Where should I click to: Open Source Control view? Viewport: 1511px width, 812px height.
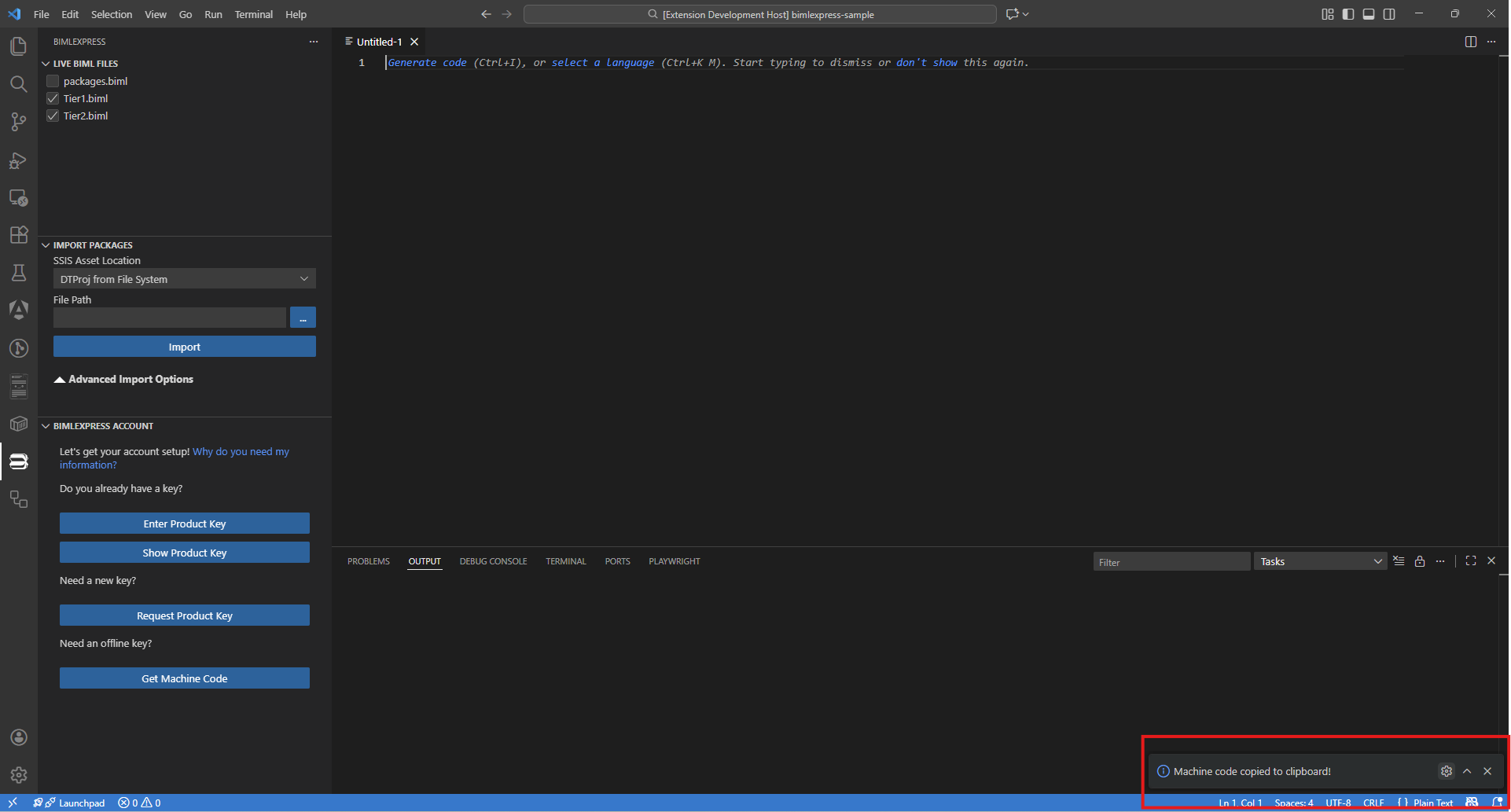[x=18, y=122]
